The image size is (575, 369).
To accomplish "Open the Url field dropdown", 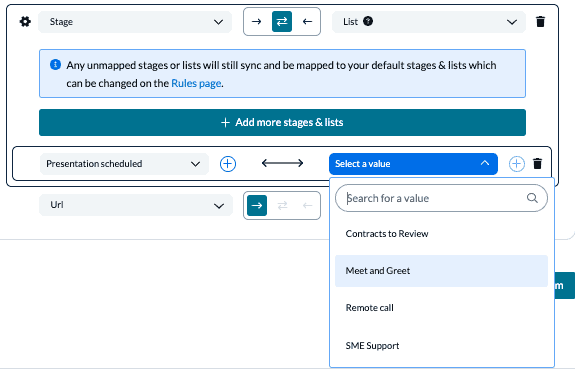I will tap(136, 205).
